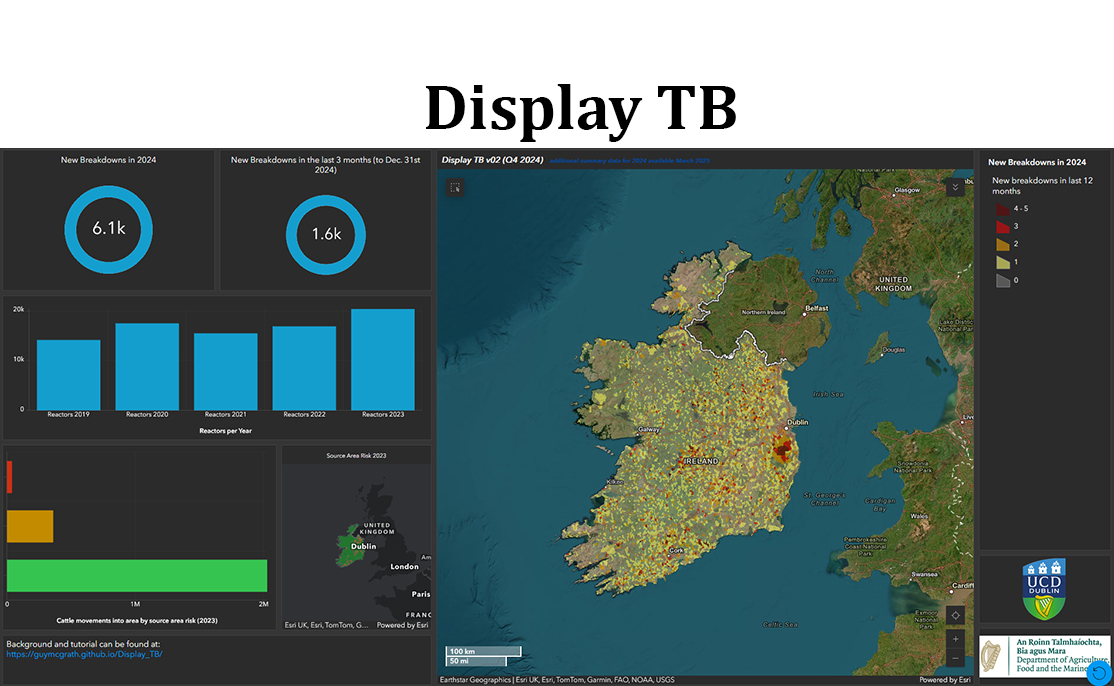1114x686 pixels.
Task: Select the red source area risk bar
Action: tap(9, 477)
